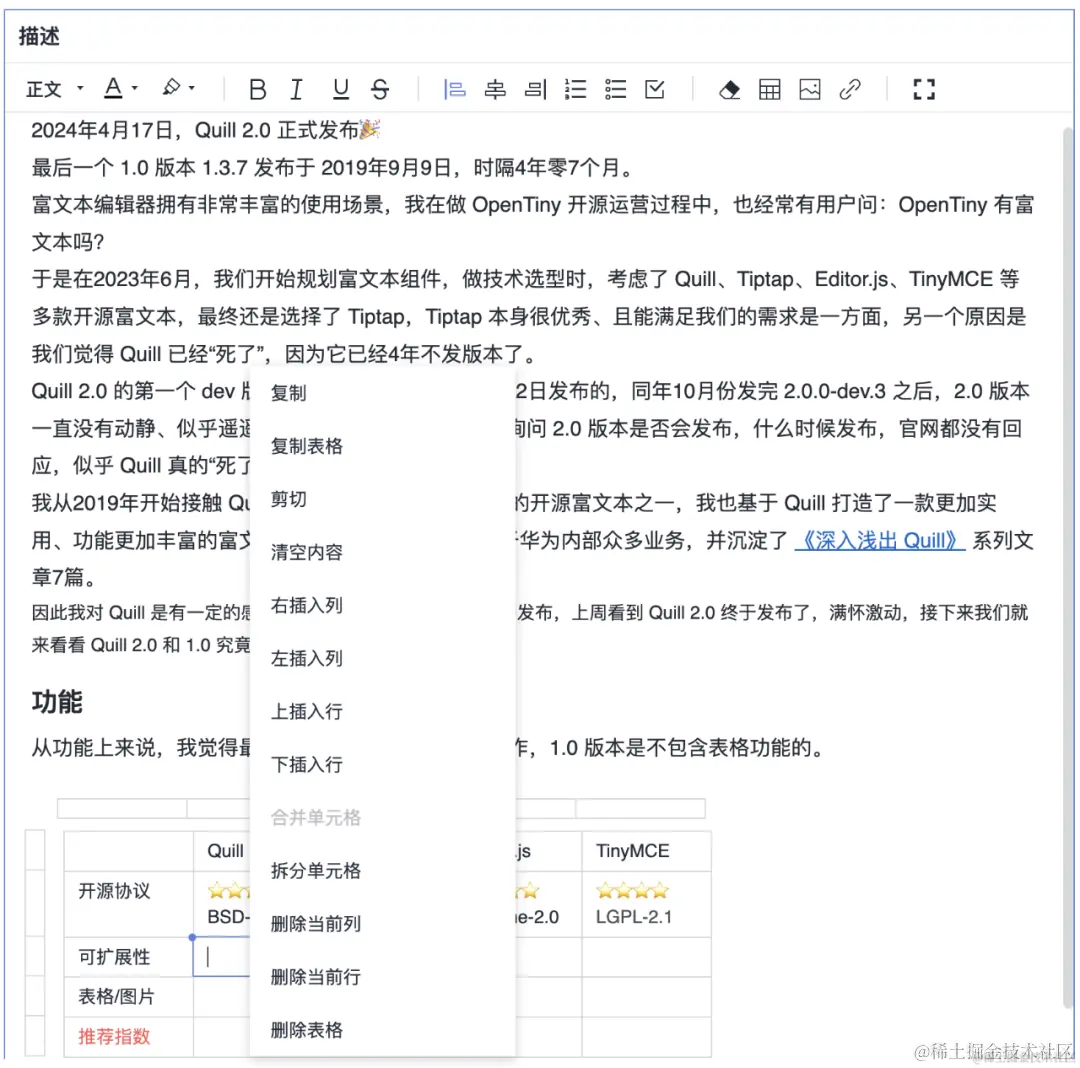Toggle underline formatting button
The height and width of the screenshot is (1068, 1080).
340,90
